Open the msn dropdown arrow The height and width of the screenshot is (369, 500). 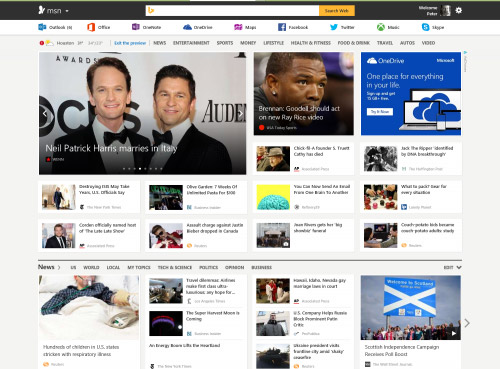click(x=67, y=11)
